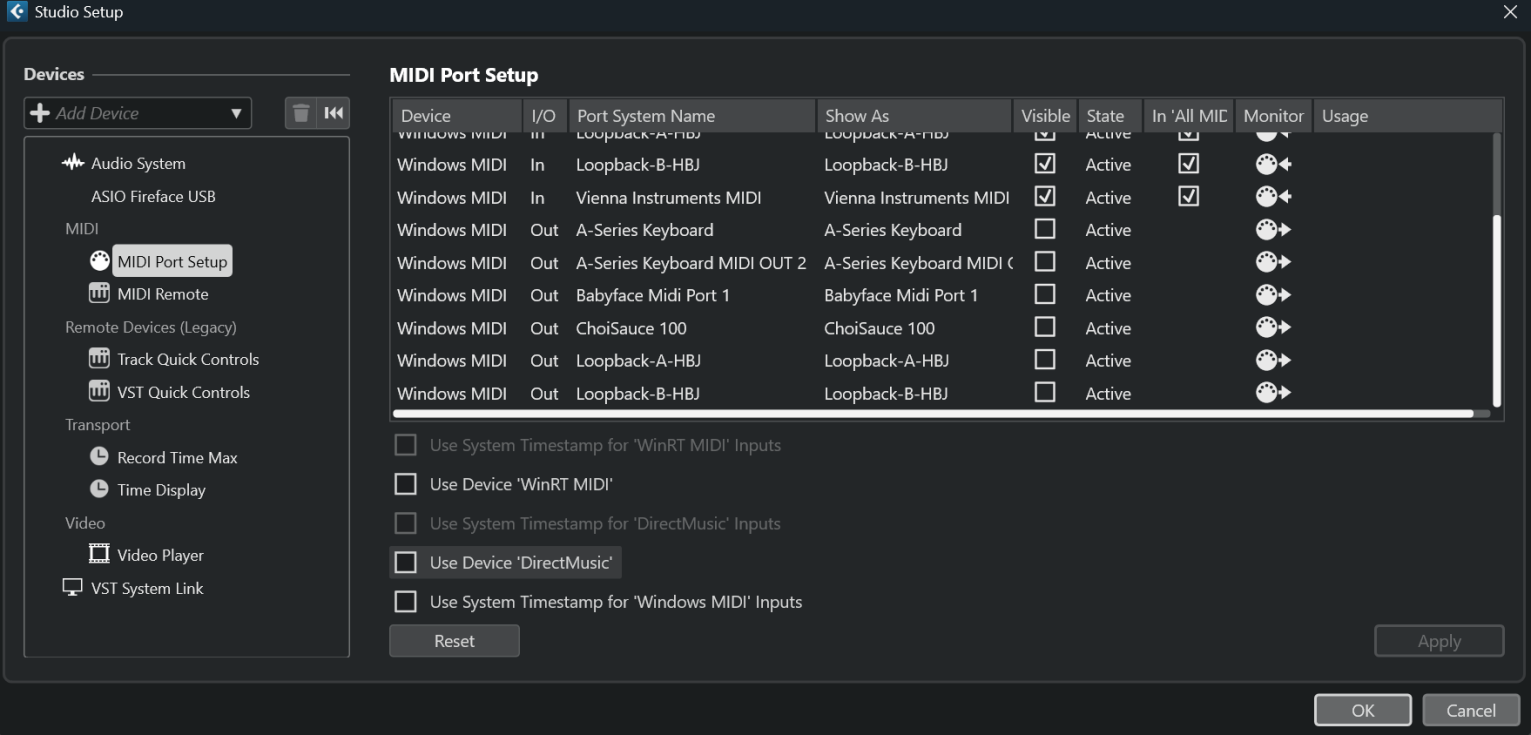Uncheck Visible for Vienna Instruments MIDI

1045,196
